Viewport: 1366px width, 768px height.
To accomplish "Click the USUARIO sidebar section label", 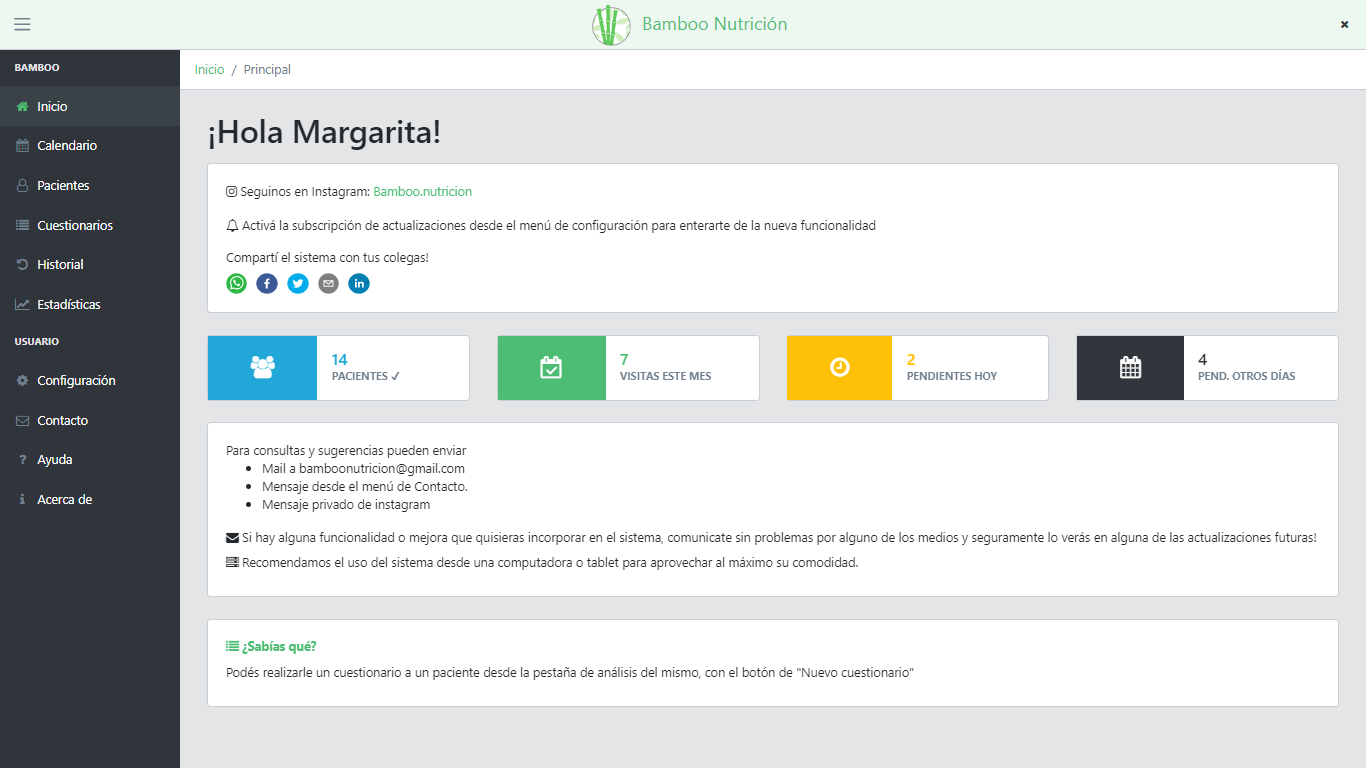I will pos(37,342).
